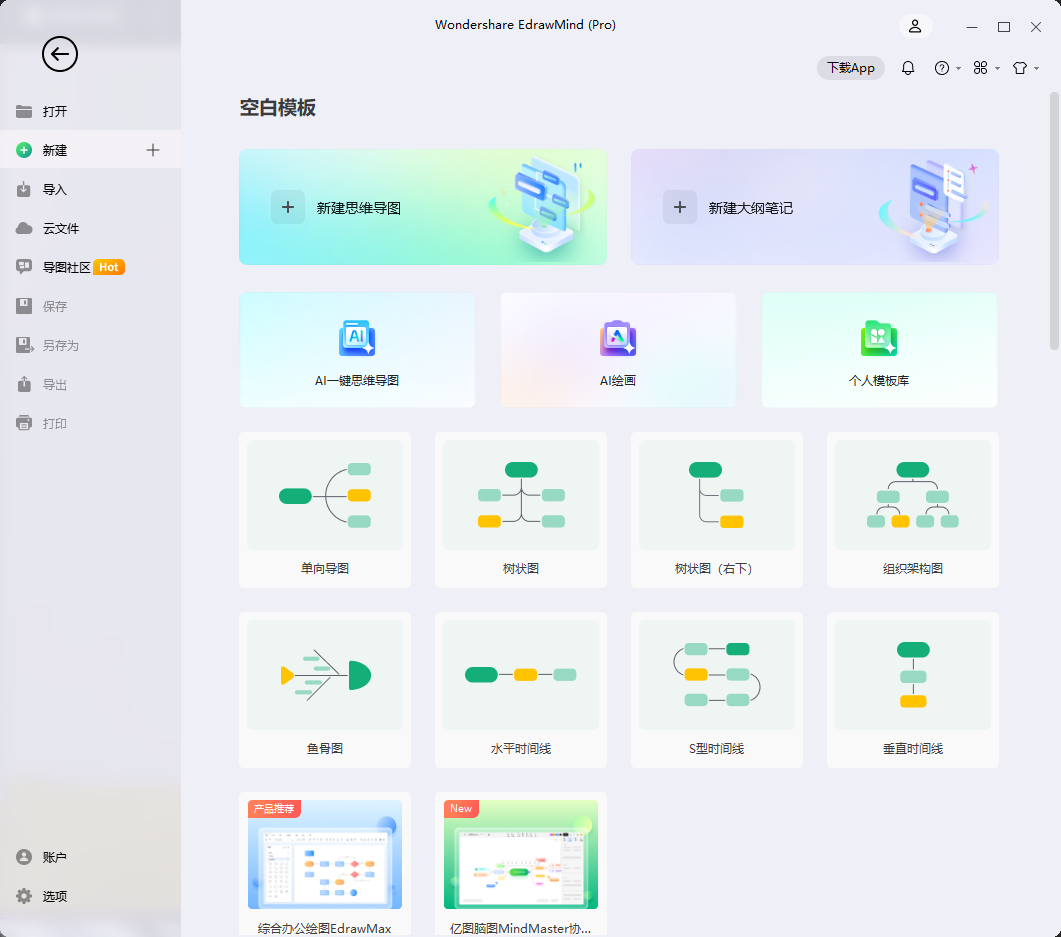Select 导出 export in sidebar
The image size is (1061, 937).
pyautogui.click(x=90, y=385)
